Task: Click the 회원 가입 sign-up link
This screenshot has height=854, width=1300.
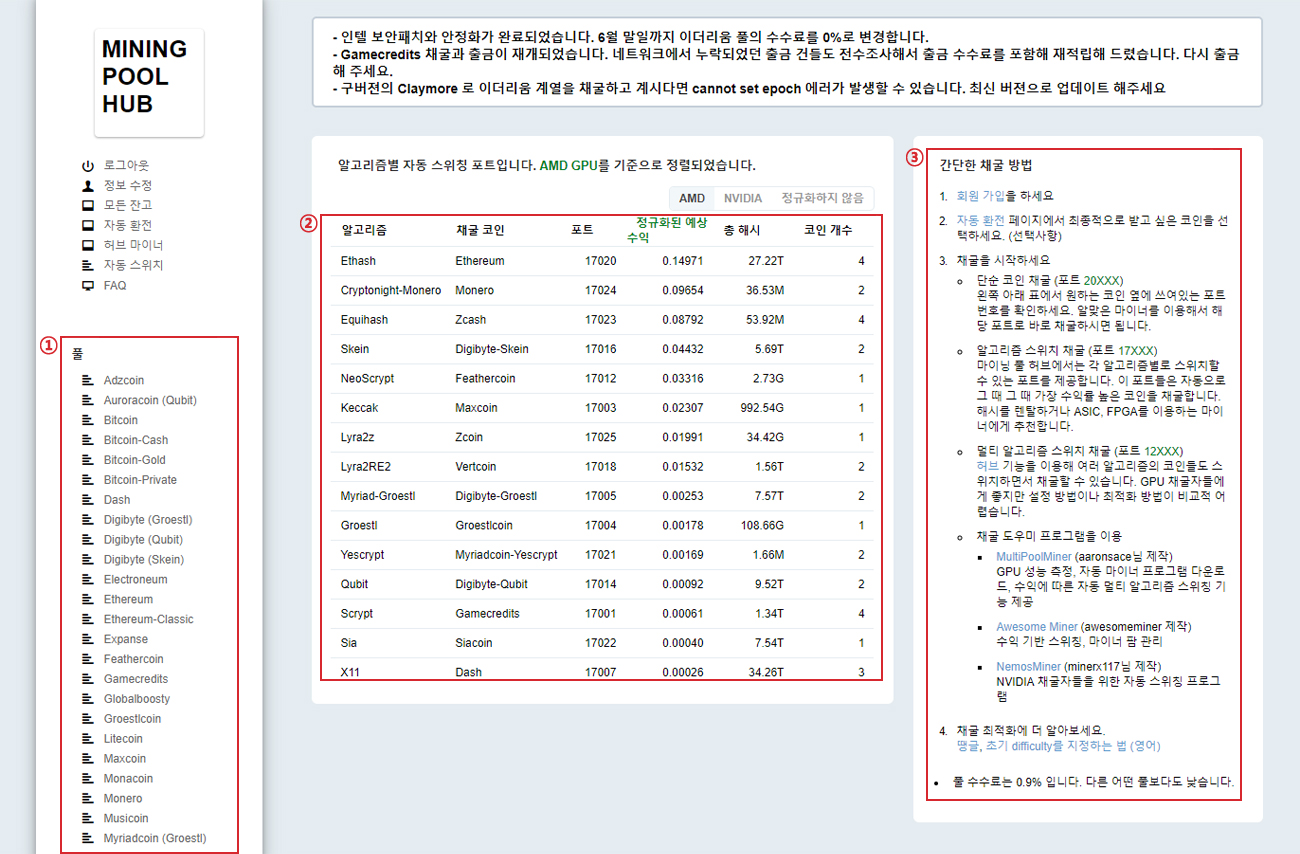Action: point(981,196)
